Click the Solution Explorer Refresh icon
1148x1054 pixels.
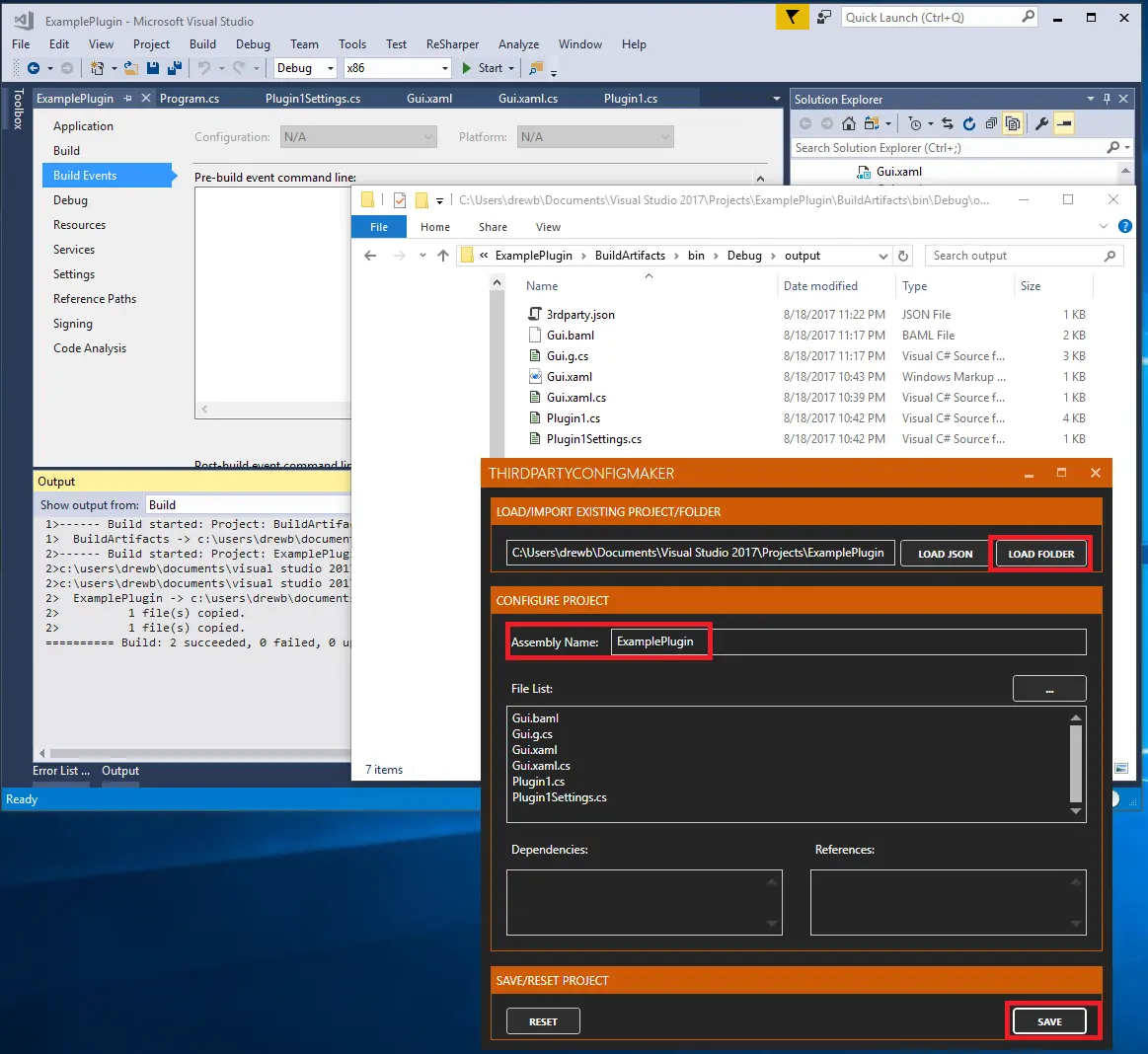[969, 123]
